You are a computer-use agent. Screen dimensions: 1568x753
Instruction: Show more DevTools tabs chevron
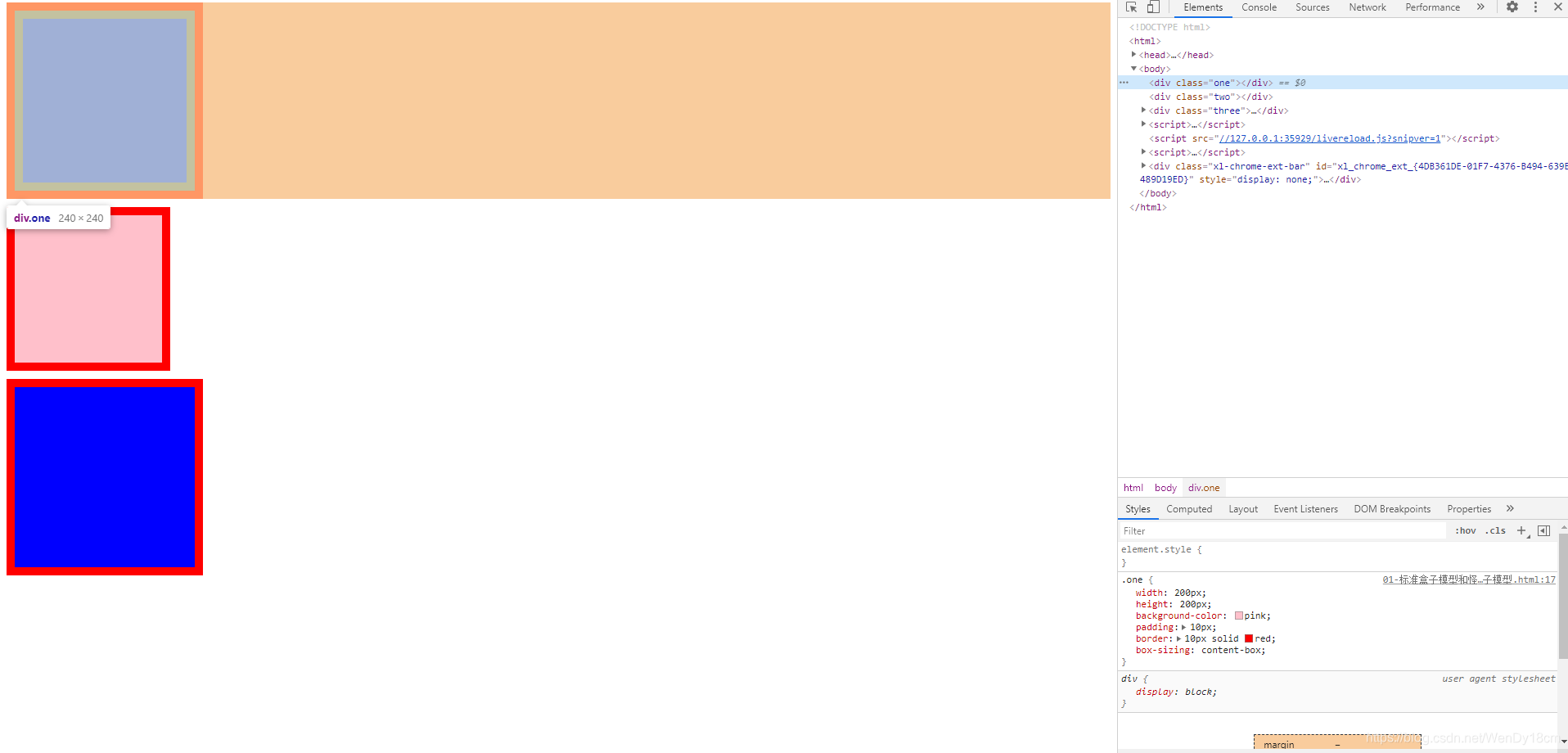click(1480, 7)
